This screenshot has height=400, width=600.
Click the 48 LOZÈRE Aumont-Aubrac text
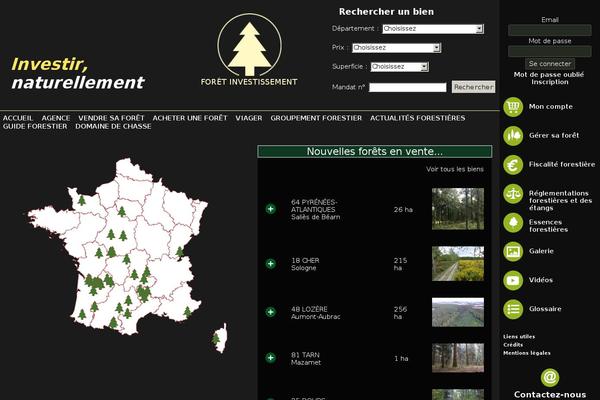[315, 313]
